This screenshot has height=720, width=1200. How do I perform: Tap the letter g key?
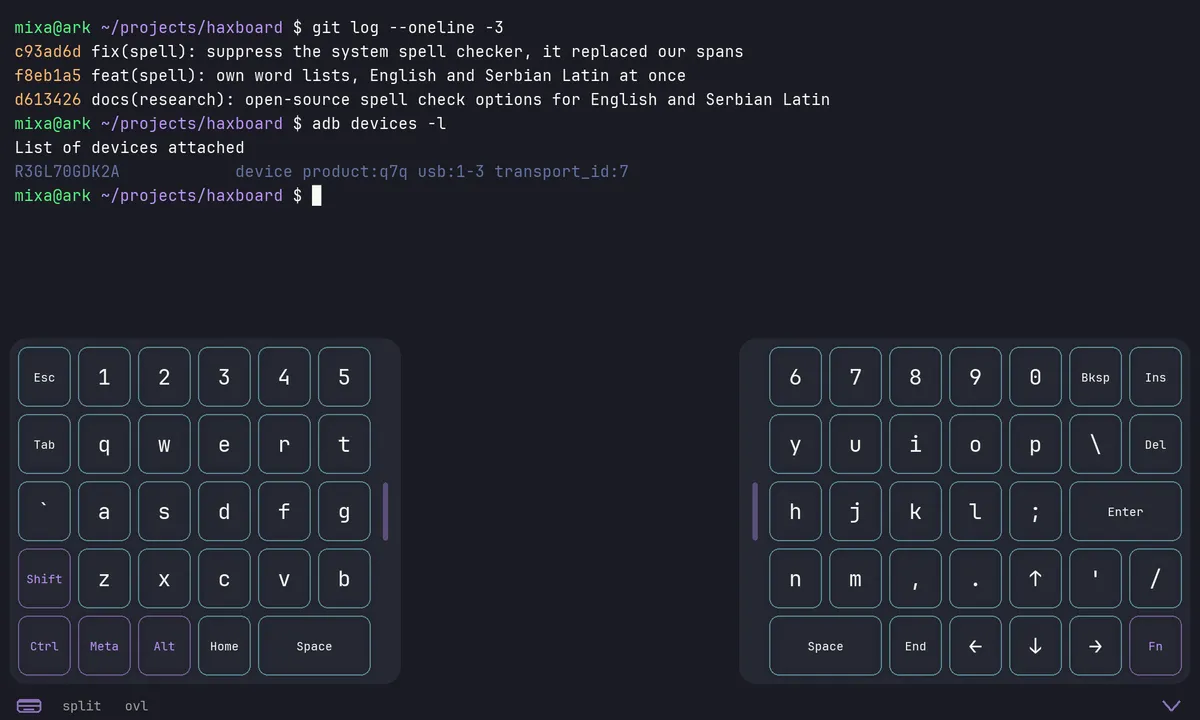tap(344, 511)
